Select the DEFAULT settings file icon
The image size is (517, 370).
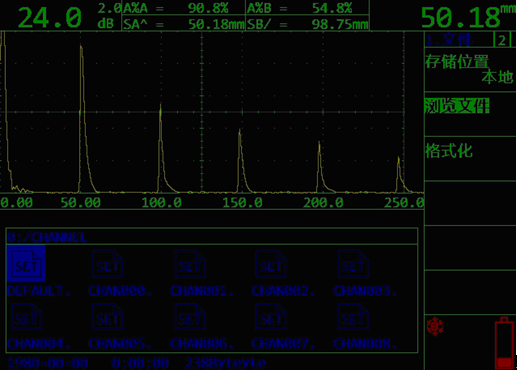(26, 264)
